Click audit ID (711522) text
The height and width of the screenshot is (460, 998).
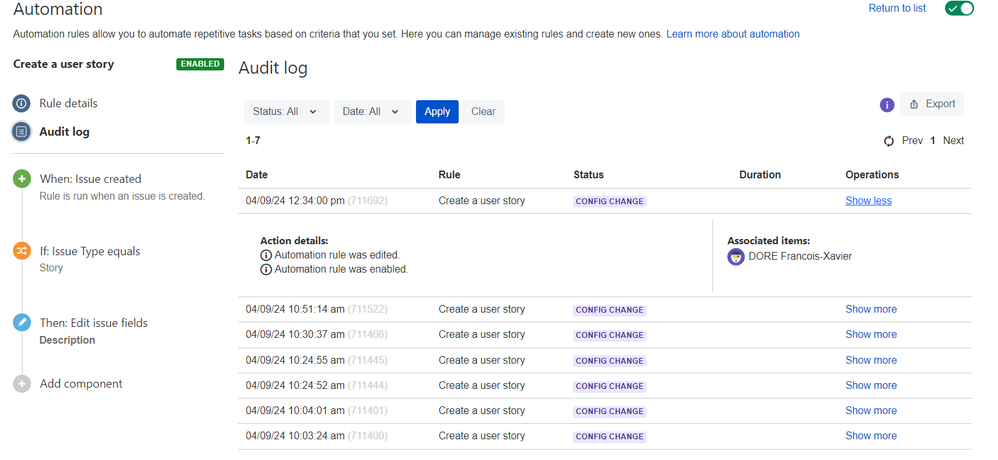pos(367,309)
